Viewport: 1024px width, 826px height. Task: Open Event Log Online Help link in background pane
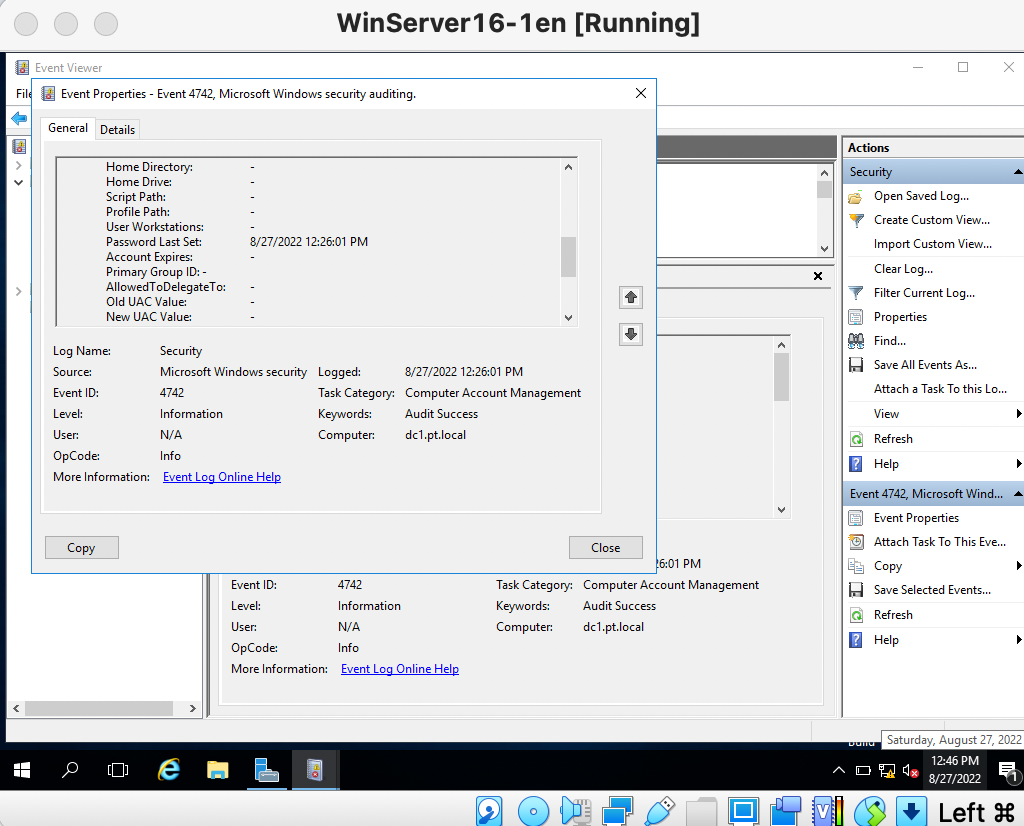click(x=400, y=669)
